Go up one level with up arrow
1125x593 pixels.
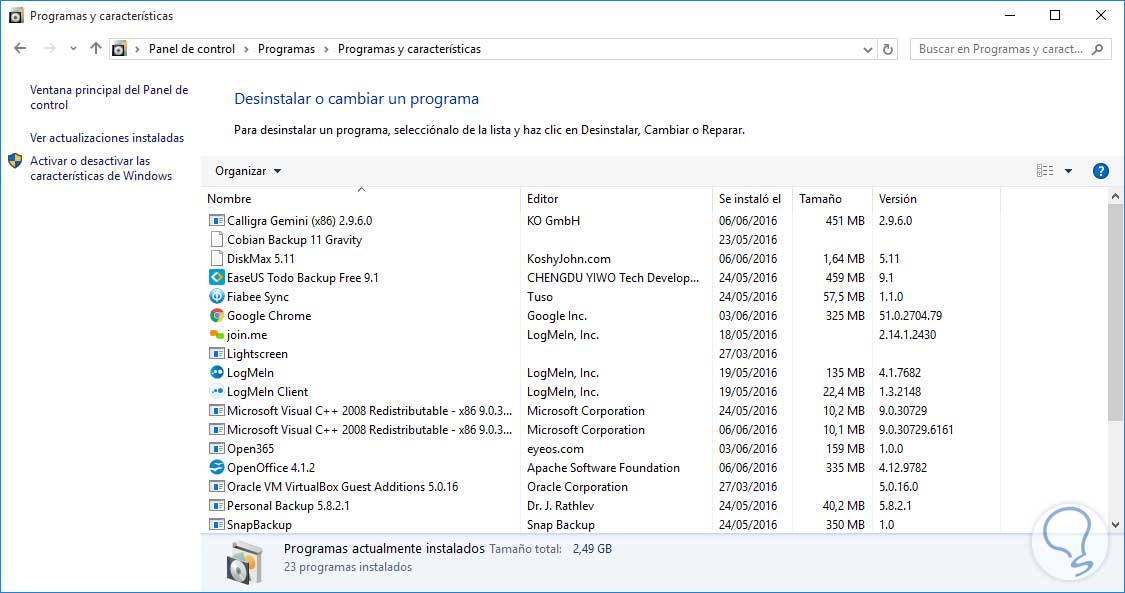pyautogui.click(x=95, y=48)
